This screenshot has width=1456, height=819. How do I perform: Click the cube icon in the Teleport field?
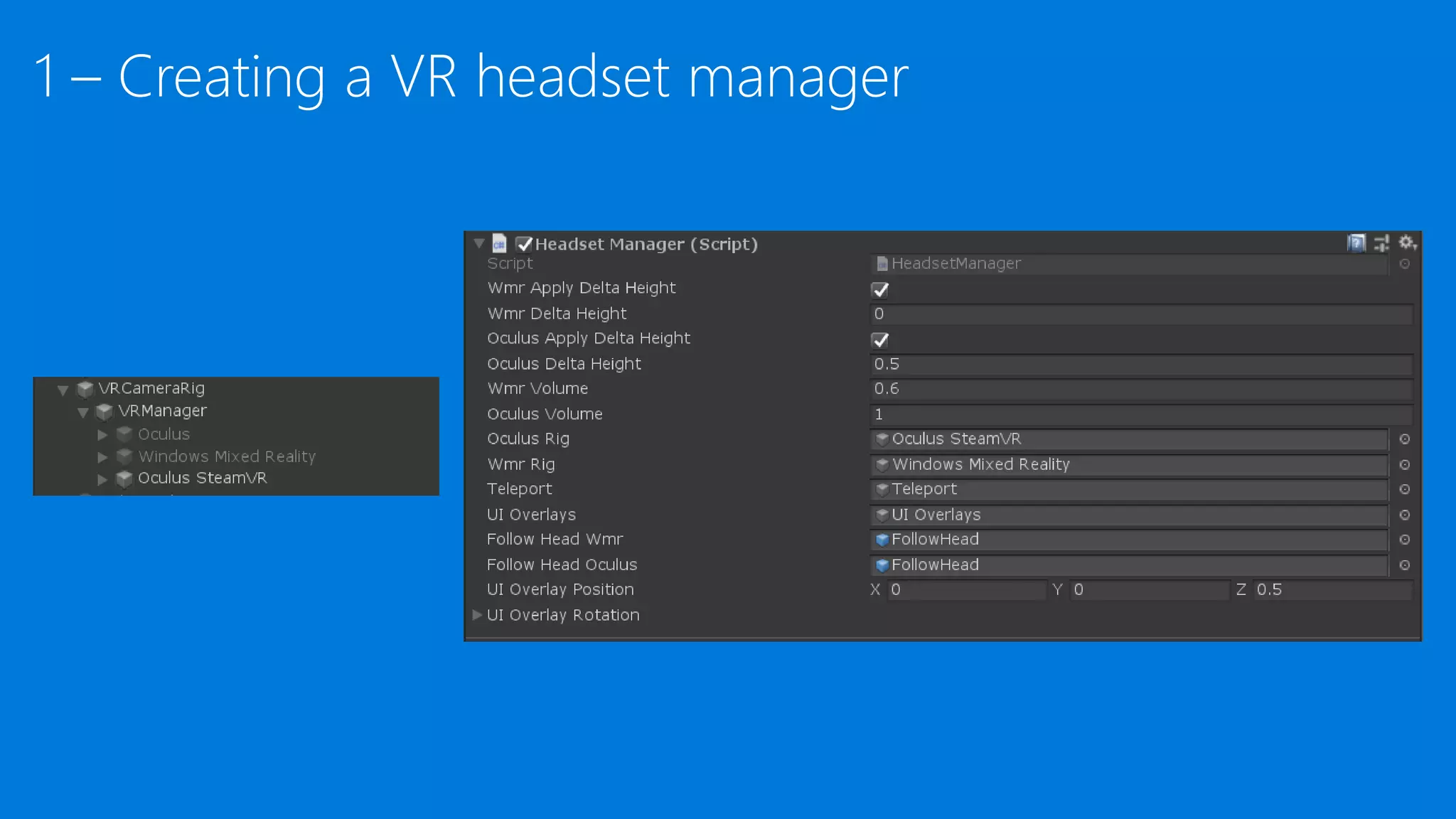[x=882, y=489]
